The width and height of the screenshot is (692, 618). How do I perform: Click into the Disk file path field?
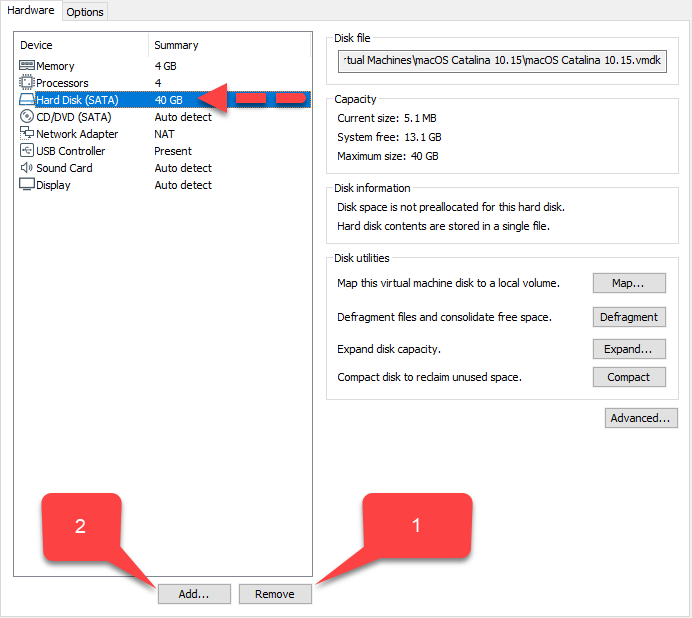[504, 62]
